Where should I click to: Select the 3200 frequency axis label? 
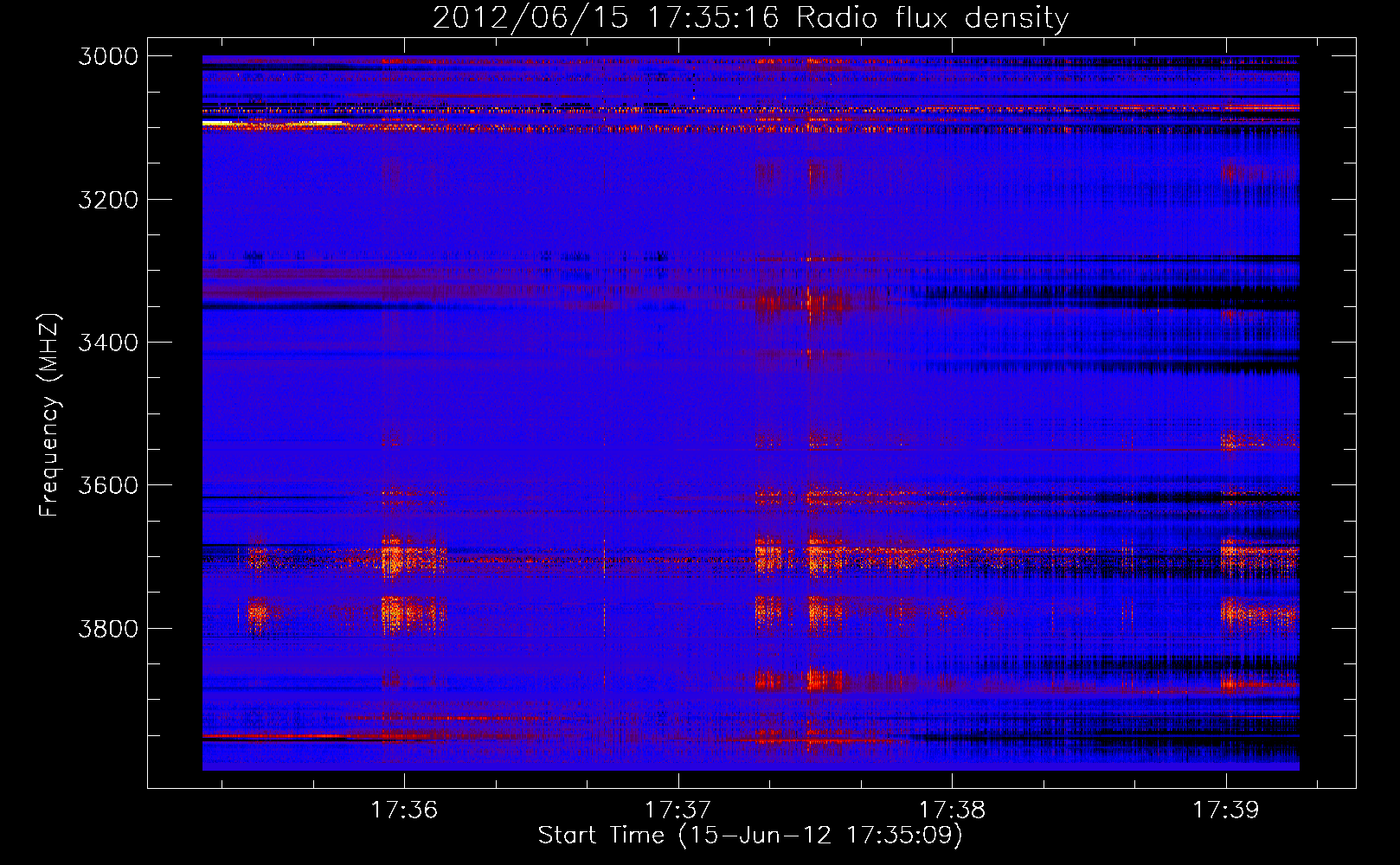(108, 200)
